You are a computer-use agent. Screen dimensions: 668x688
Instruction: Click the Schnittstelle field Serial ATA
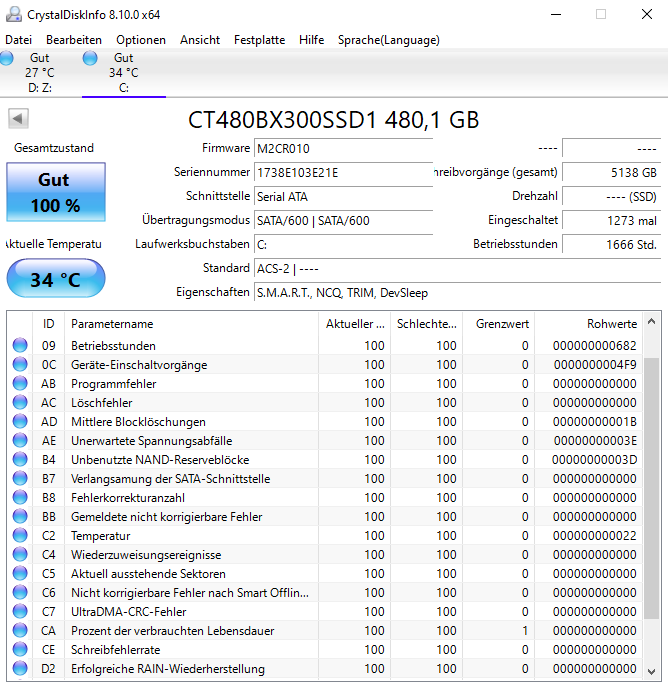343,196
